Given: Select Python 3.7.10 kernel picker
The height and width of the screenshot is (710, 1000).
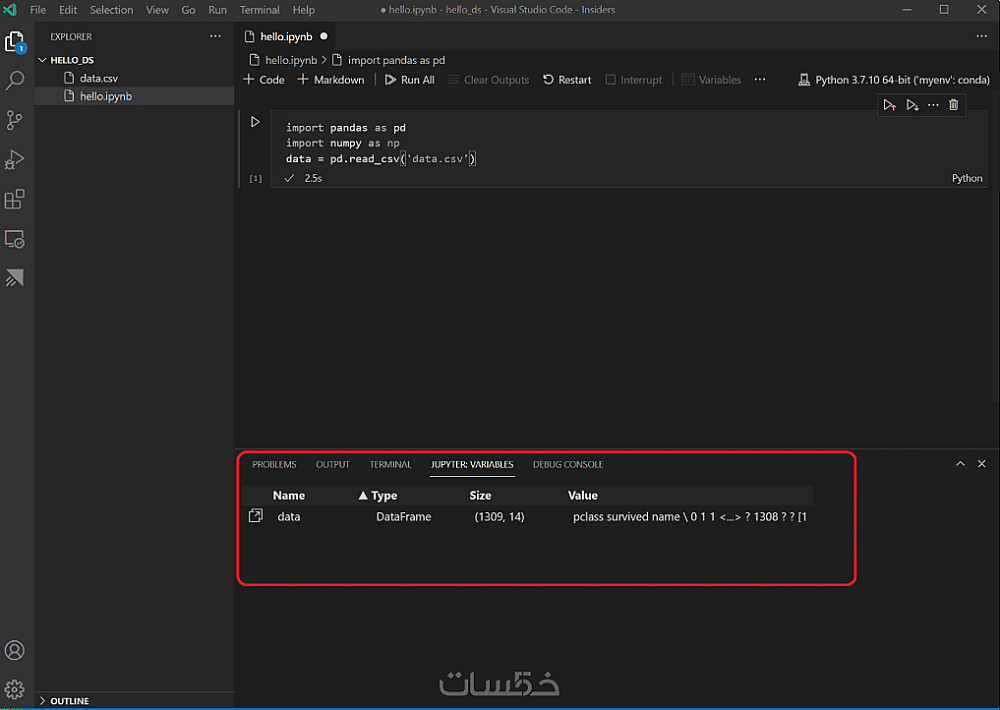Looking at the screenshot, I should pos(893,80).
